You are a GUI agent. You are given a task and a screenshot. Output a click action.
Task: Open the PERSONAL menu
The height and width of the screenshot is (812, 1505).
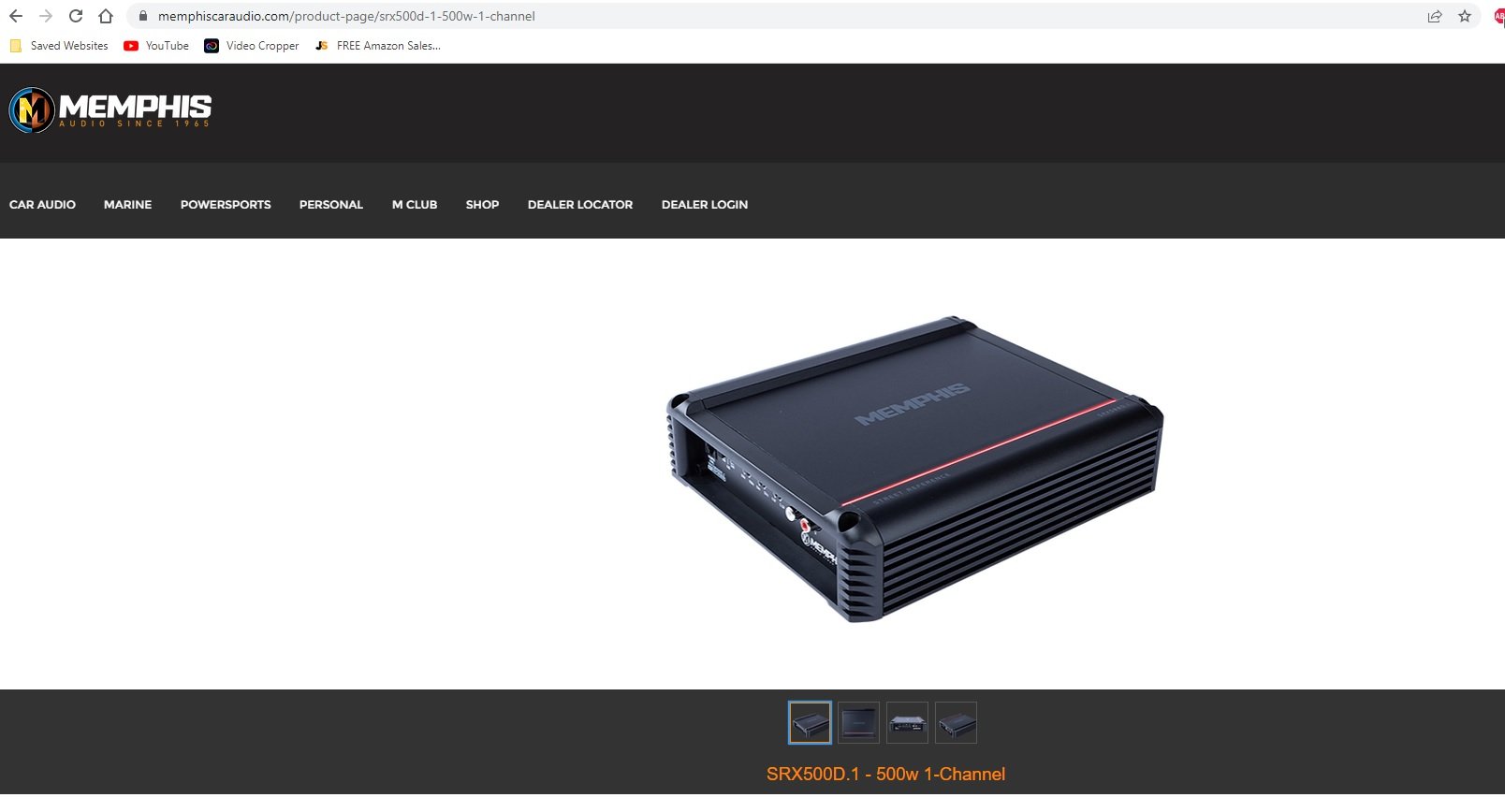[331, 205]
